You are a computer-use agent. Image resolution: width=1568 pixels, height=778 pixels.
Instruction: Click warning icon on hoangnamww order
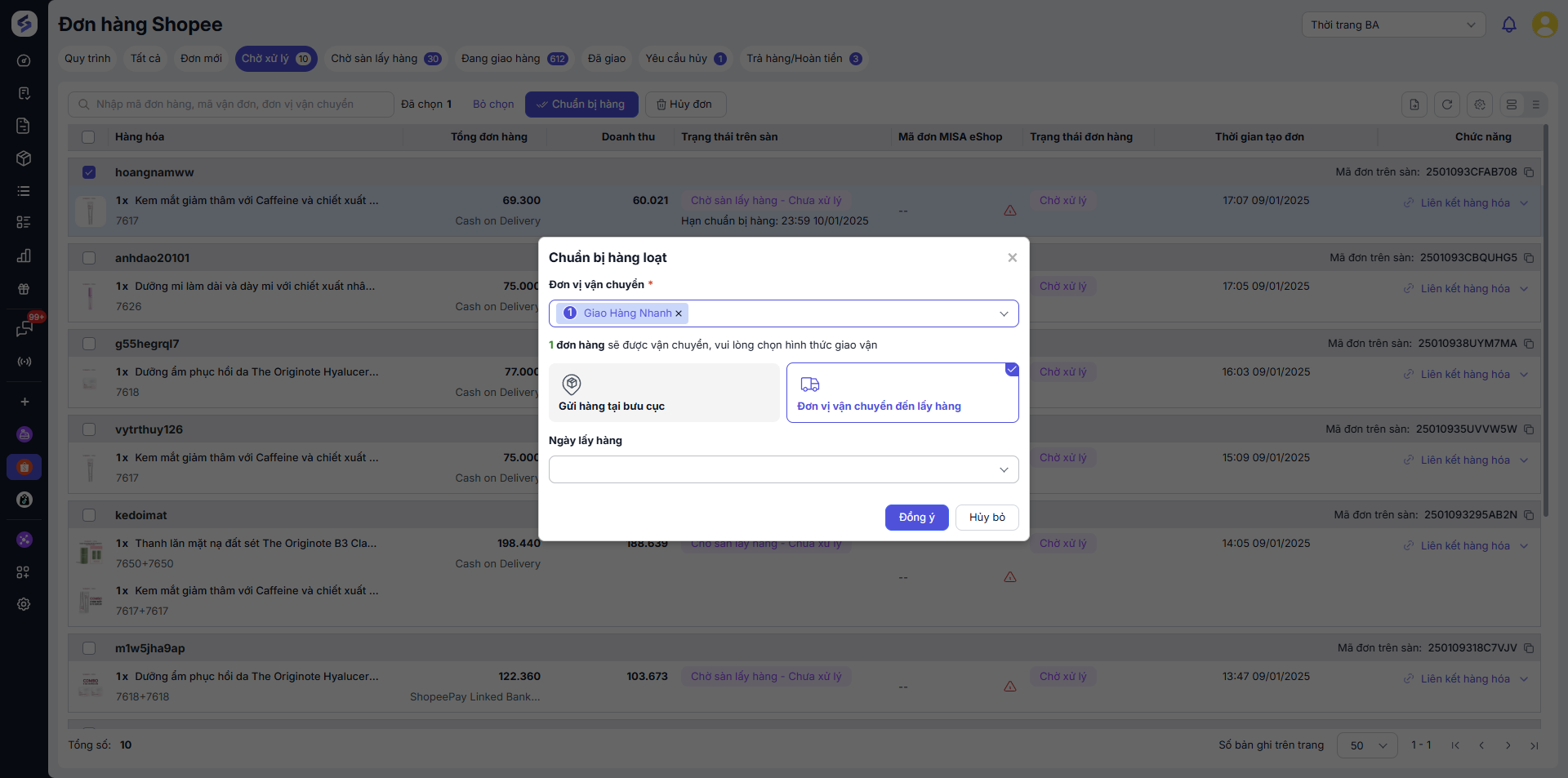coord(1010,211)
